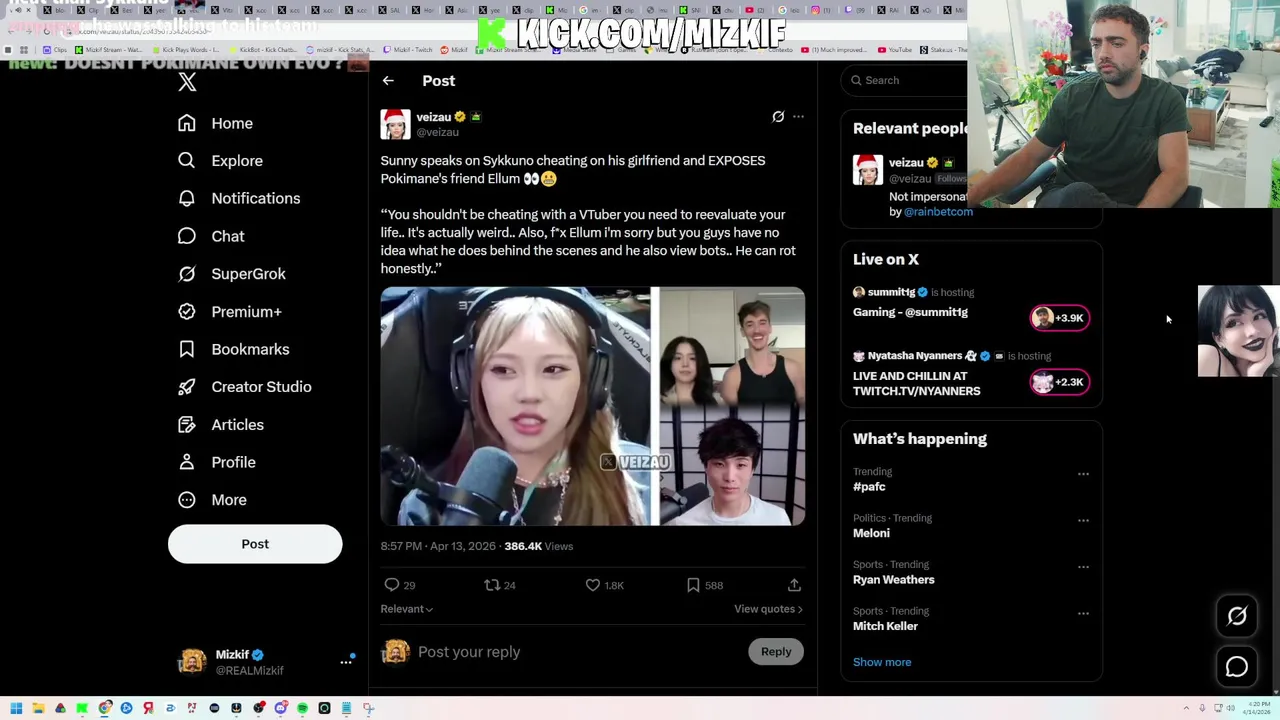Open Creator Studio rocket icon
1280x720 pixels.
(186, 386)
